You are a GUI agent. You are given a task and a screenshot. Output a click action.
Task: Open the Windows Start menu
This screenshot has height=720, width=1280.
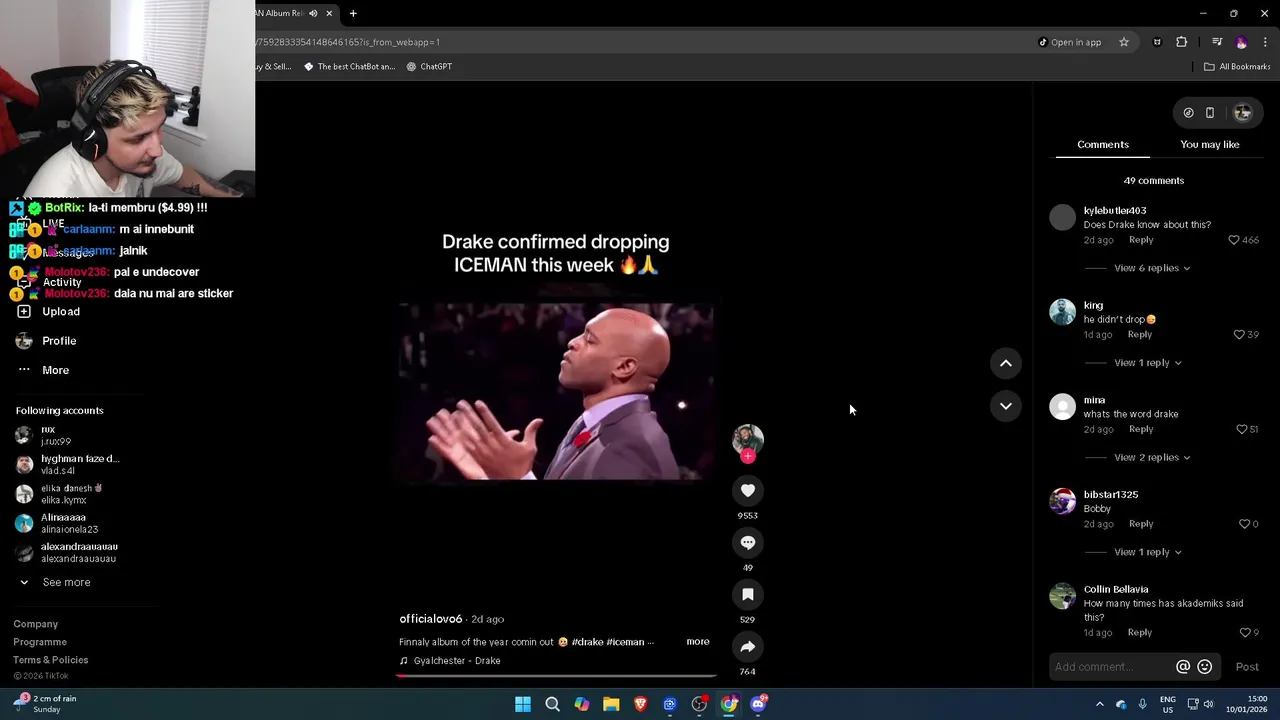522,704
